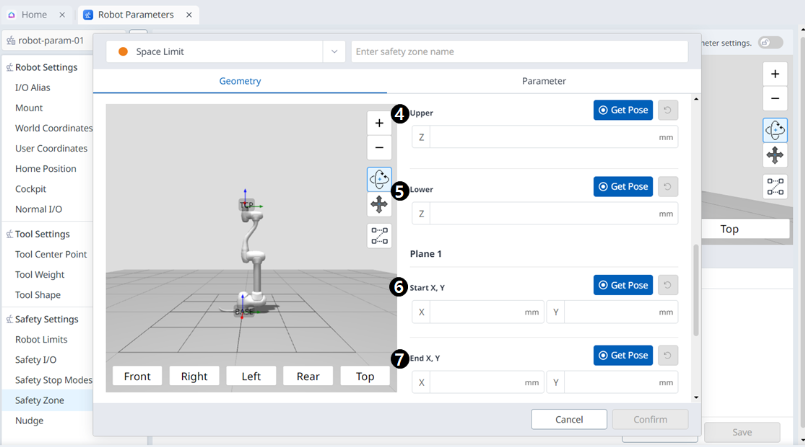Select rotate view tool in dialog preview
Screen dimensions: 805x447
(379, 179)
